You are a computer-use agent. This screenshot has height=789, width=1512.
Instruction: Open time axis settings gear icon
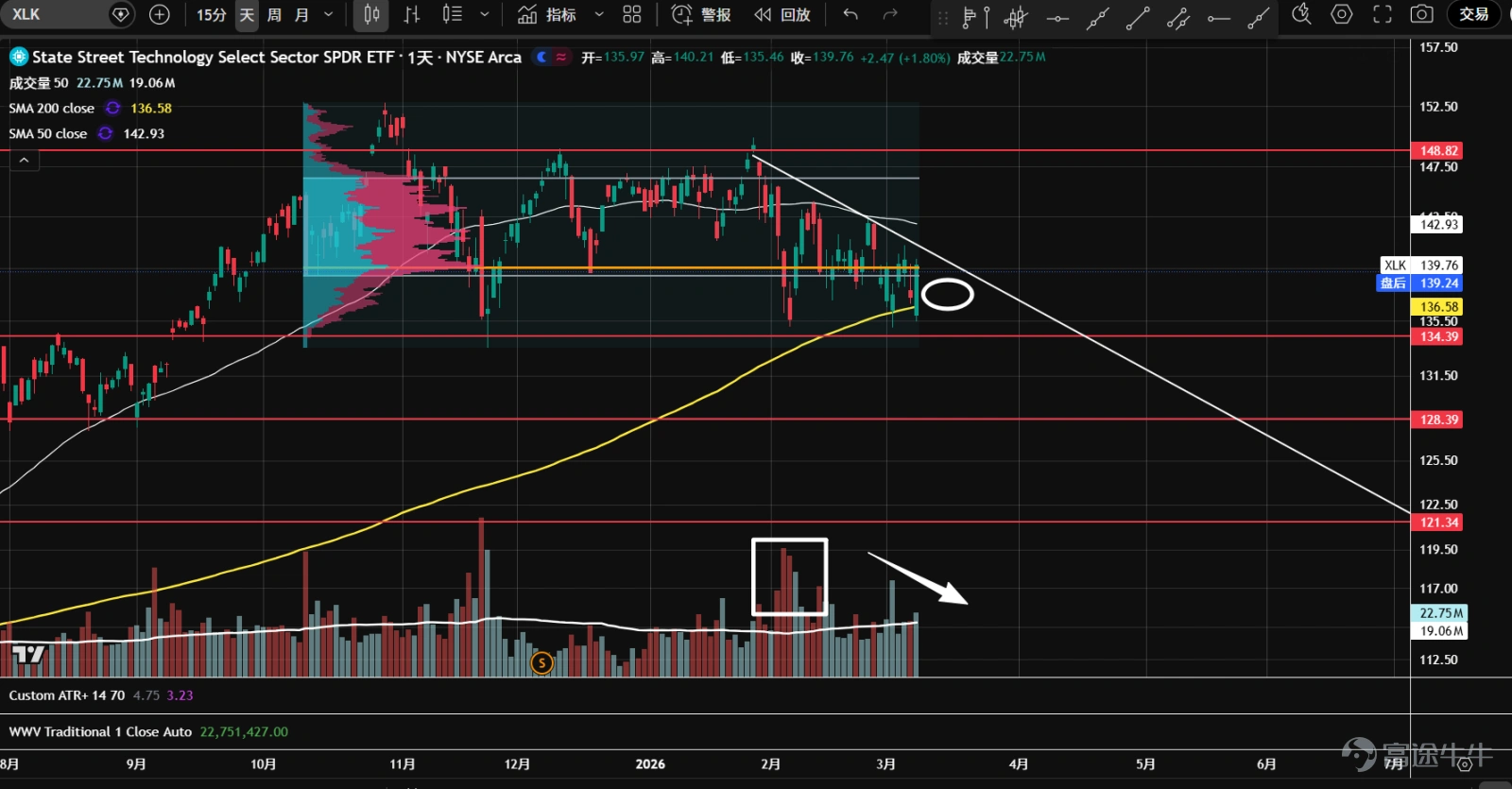click(x=1464, y=764)
